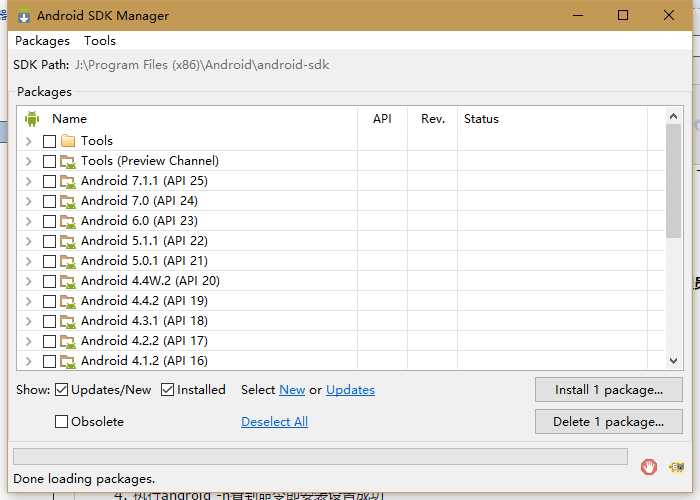
Task: Click the Tools folder icon
Action: pyautogui.click(x=67, y=141)
